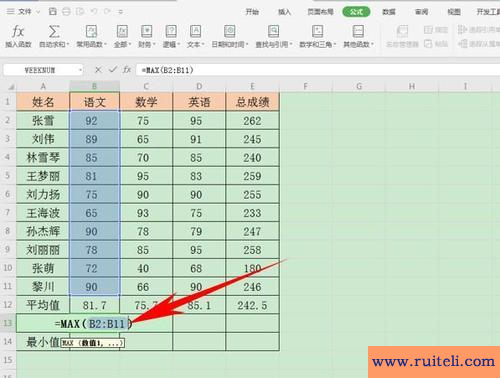Switch to the 审阅 ribbon tab
The image size is (500, 378).
click(421, 12)
